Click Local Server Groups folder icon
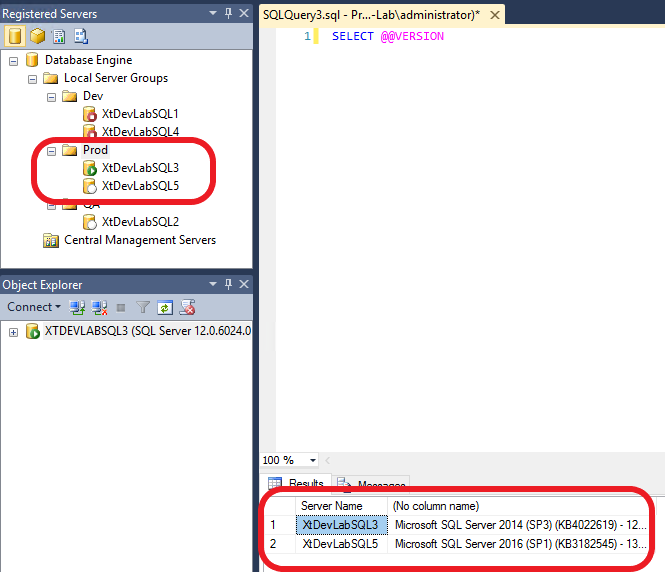Viewport: 665px width, 572px height. tap(51, 78)
